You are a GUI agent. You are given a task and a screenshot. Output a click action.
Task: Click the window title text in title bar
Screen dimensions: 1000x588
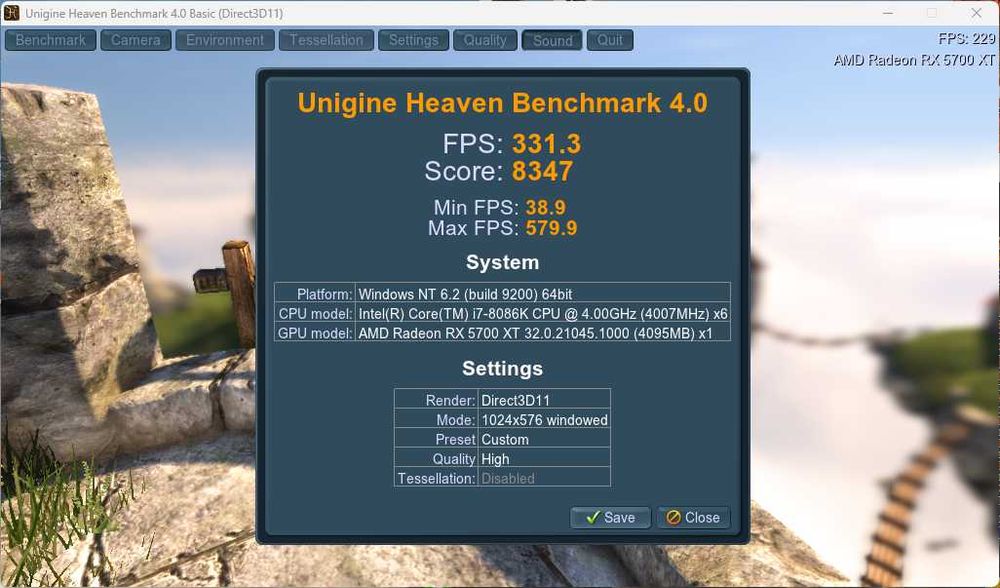154,13
